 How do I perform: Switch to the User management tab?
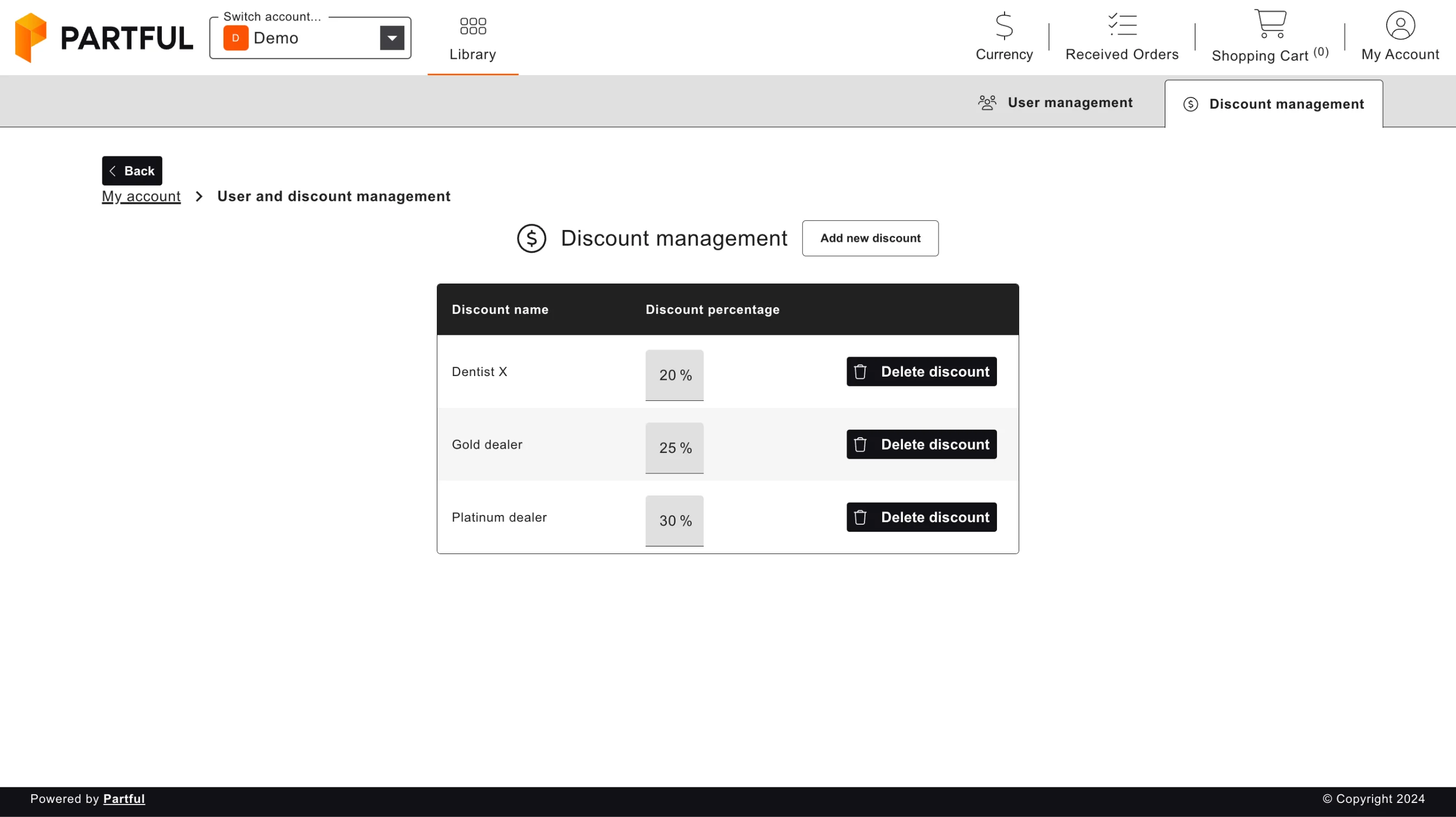1055,102
